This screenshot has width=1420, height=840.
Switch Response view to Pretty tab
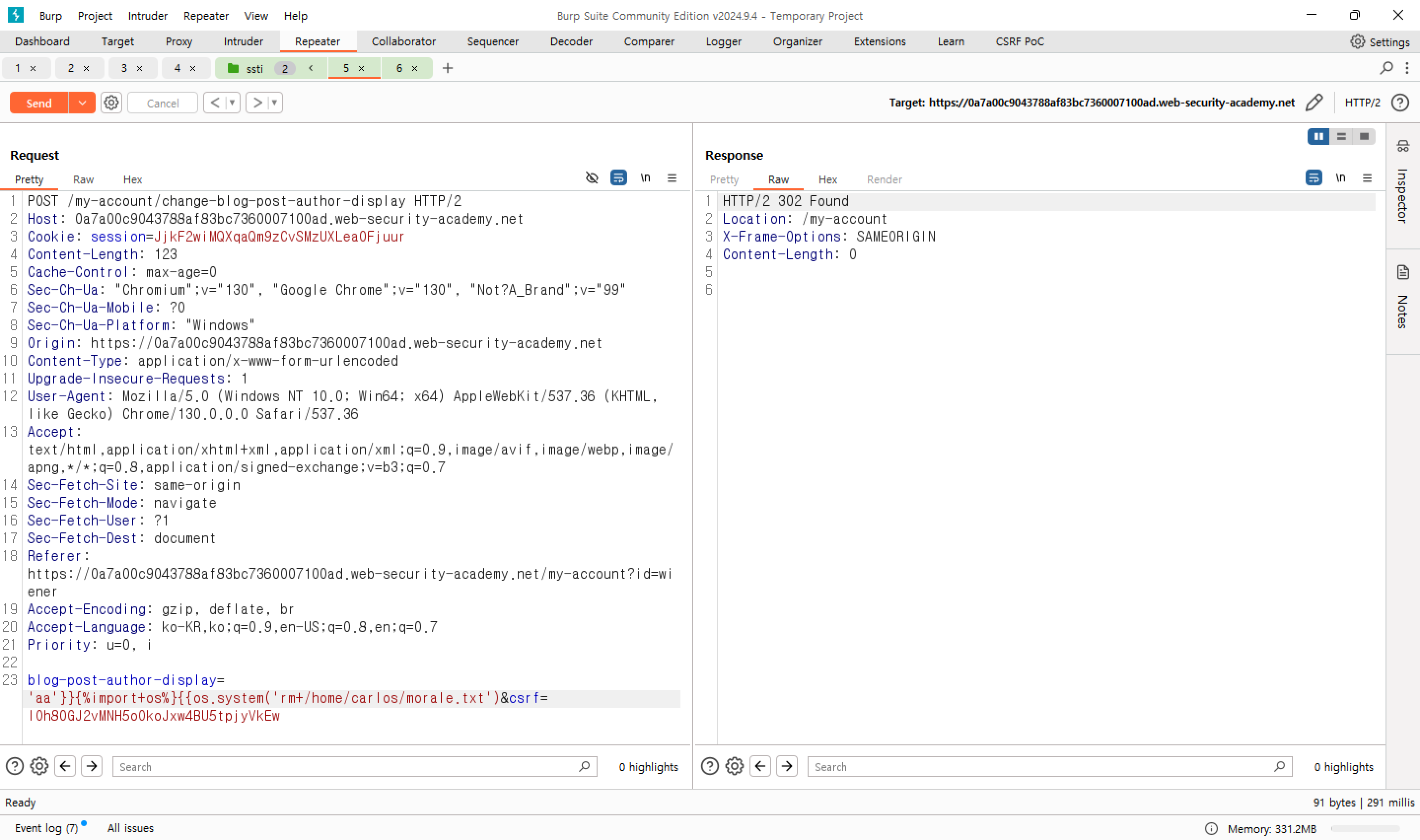point(724,179)
